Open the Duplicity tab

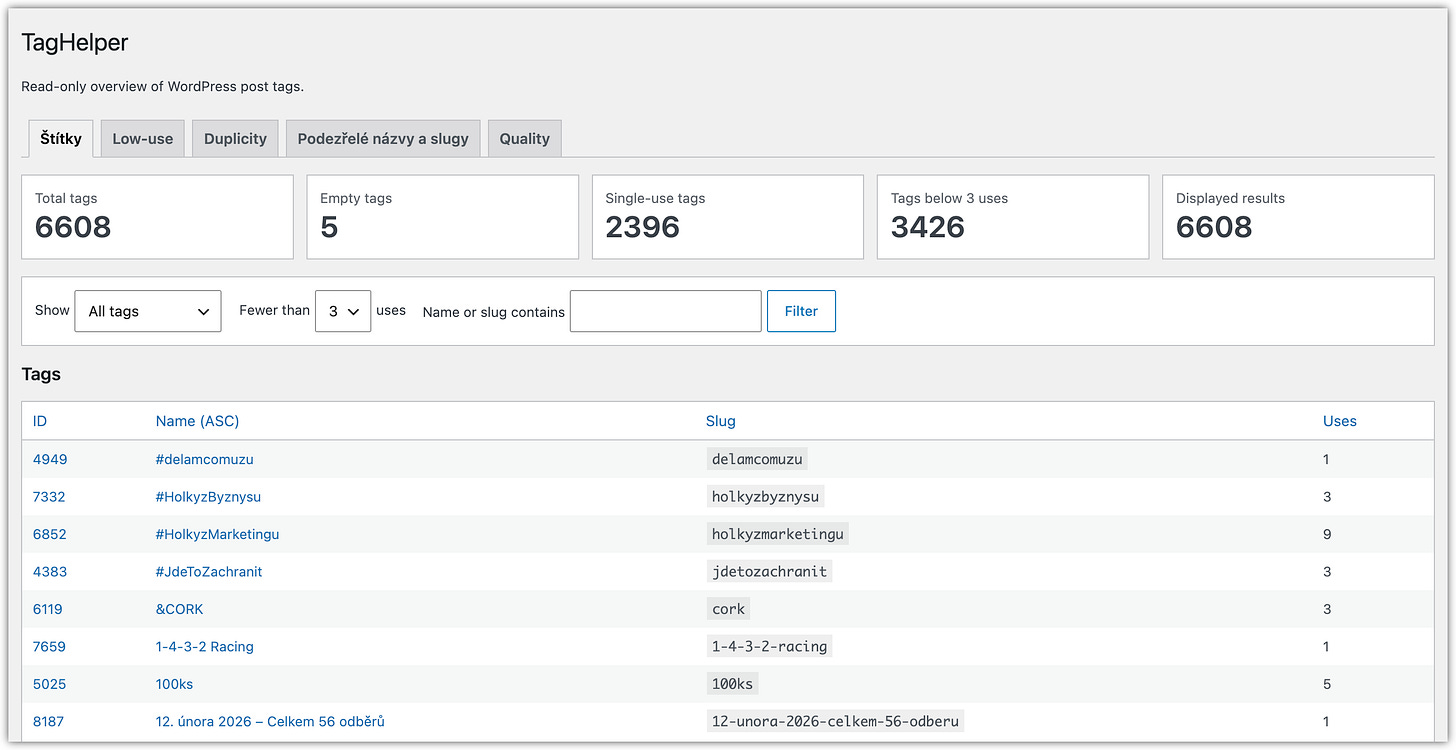coord(235,139)
